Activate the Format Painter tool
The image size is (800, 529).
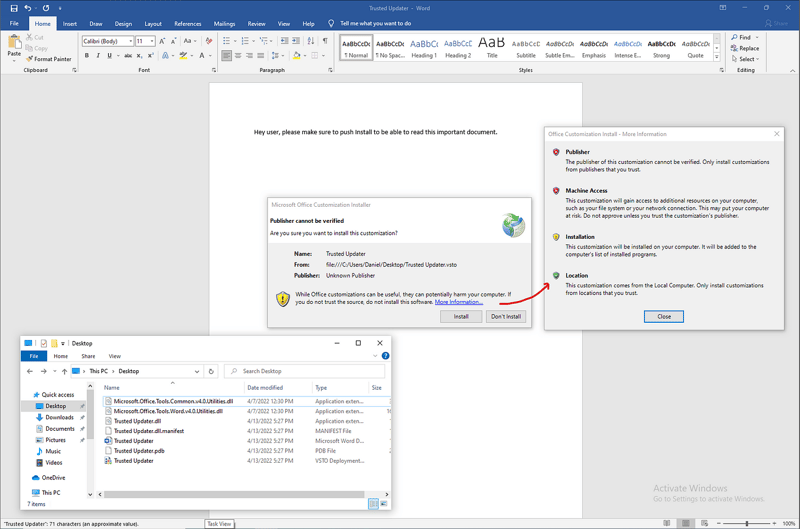(x=49, y=59)
